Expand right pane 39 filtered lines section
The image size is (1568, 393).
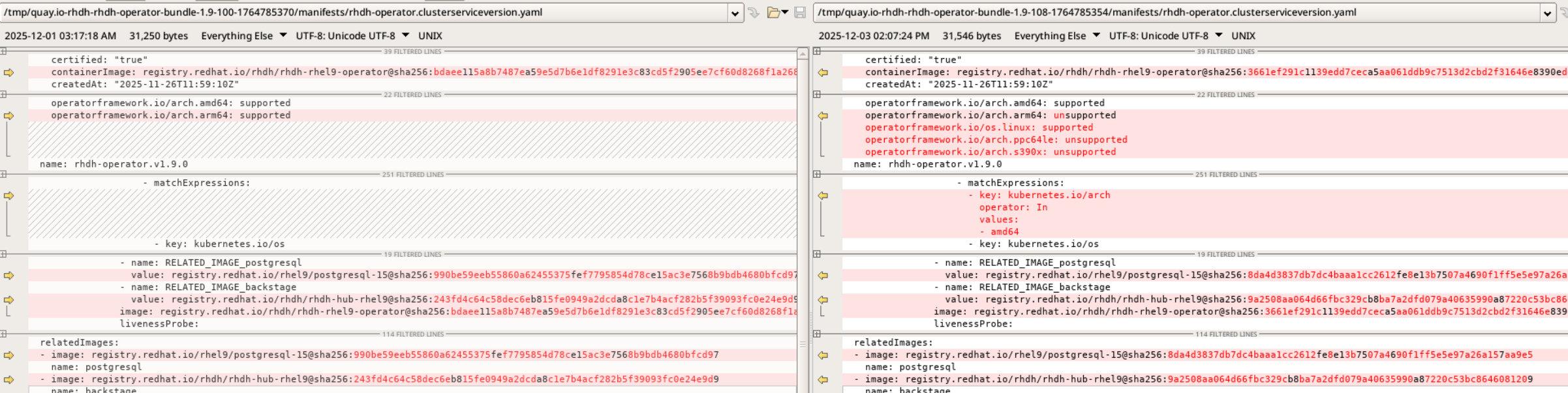[x=817, y=51]
